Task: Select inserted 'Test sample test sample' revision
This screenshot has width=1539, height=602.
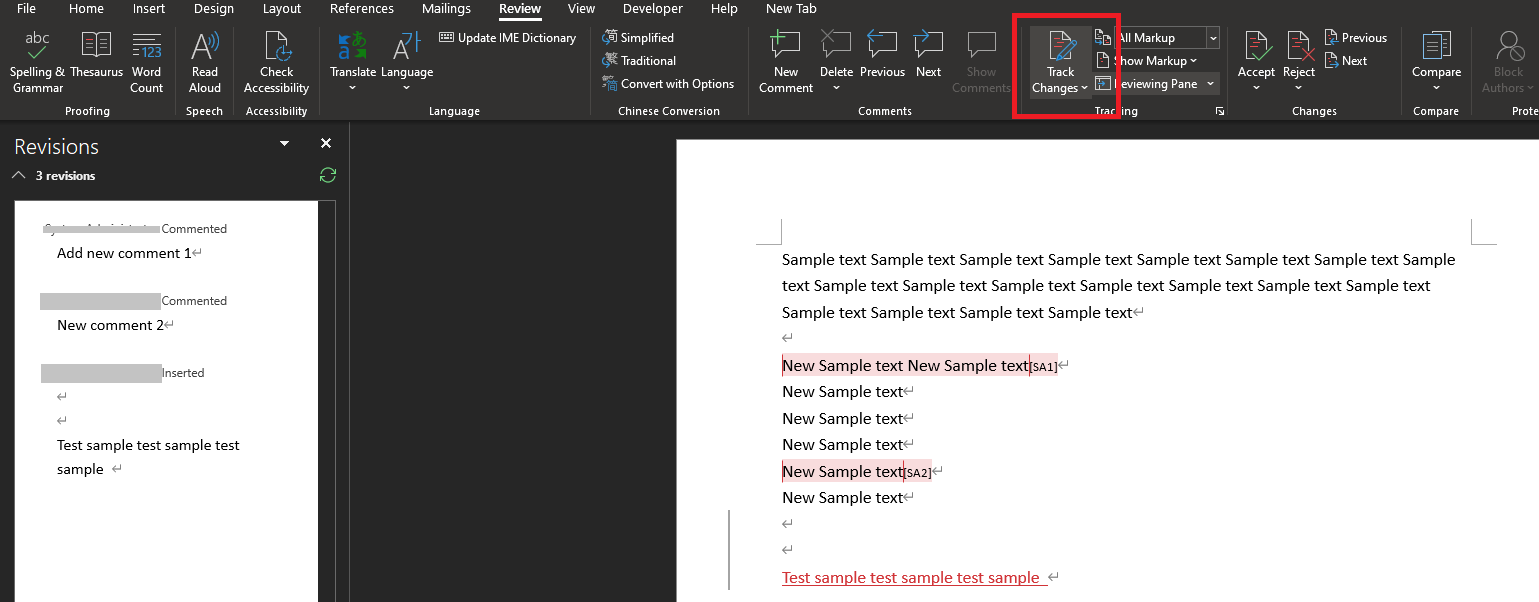Action: (148, 457)
